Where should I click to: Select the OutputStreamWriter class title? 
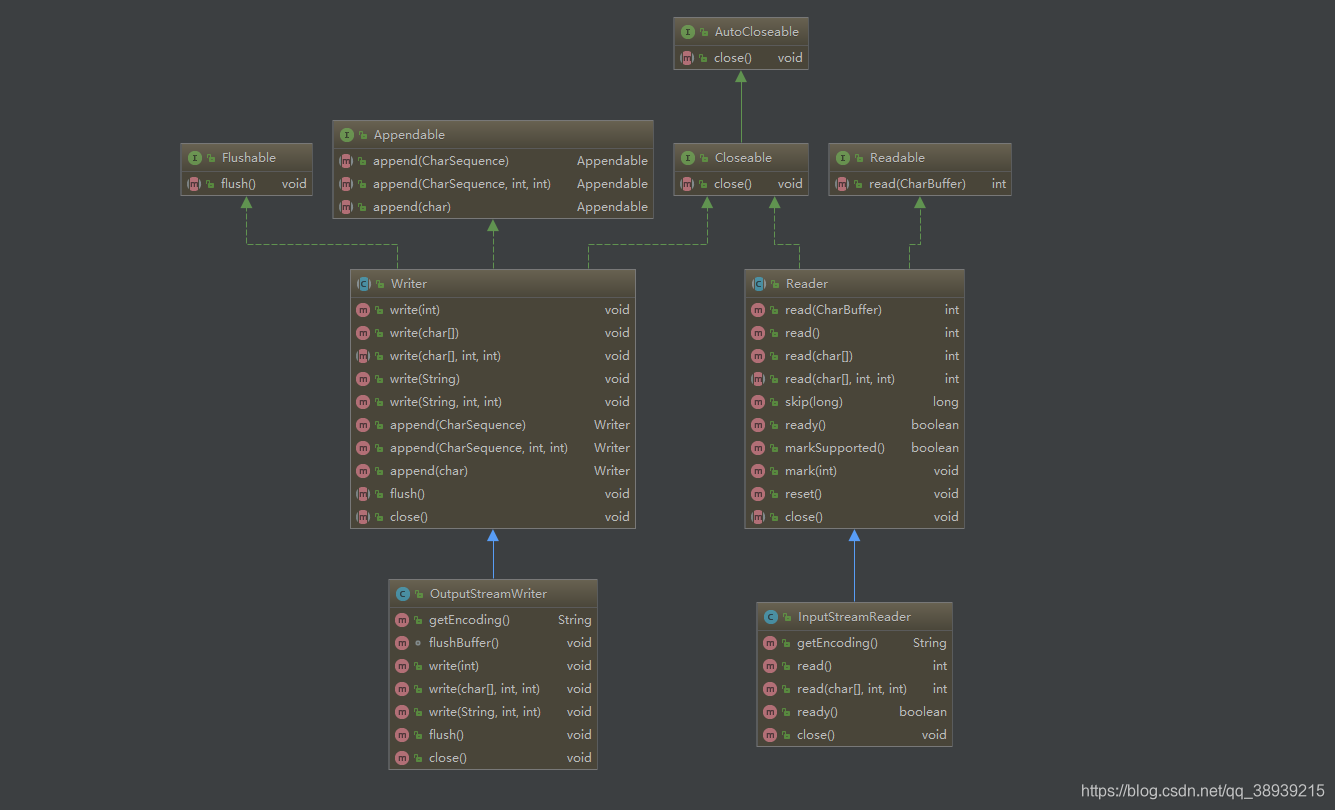[488, 594]
